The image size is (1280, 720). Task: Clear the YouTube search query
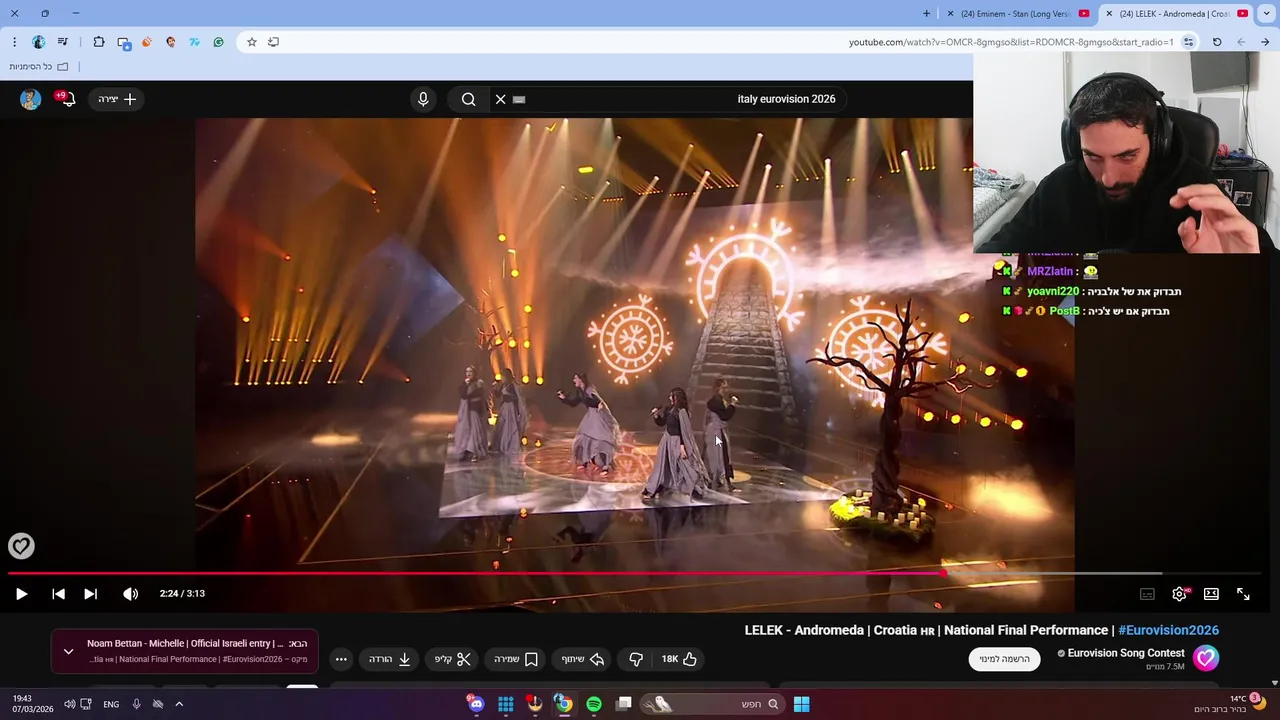500,99
